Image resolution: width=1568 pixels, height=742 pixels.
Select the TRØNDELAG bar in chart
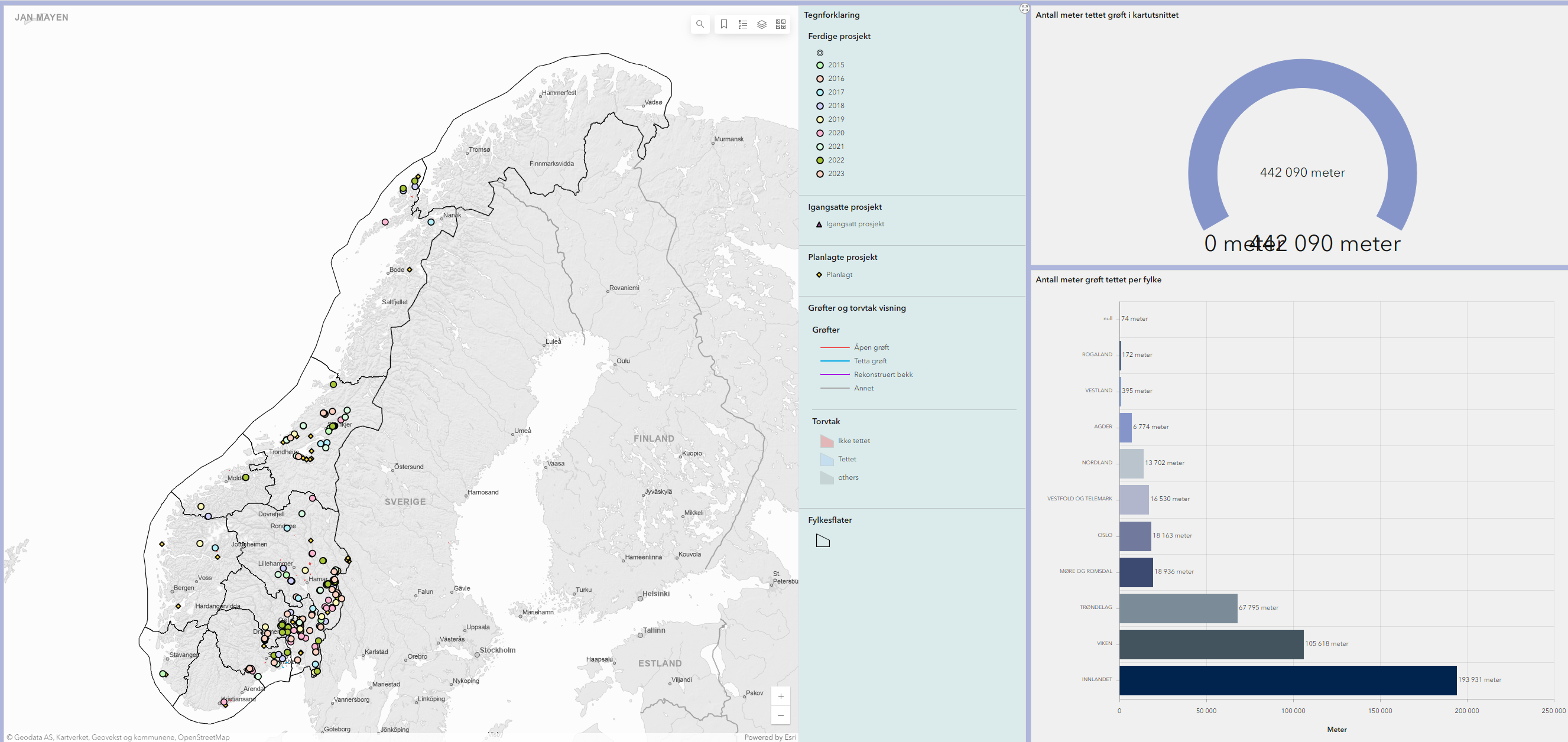(1178, 607)
